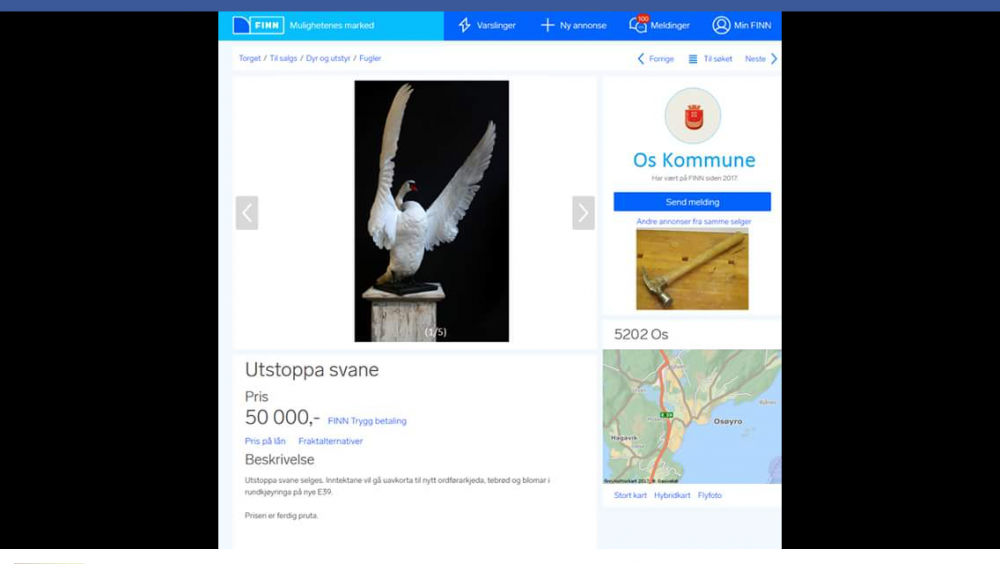The image size is (1000, 564).
Task: Click the map of Osøyro
Action: point(692,416)
